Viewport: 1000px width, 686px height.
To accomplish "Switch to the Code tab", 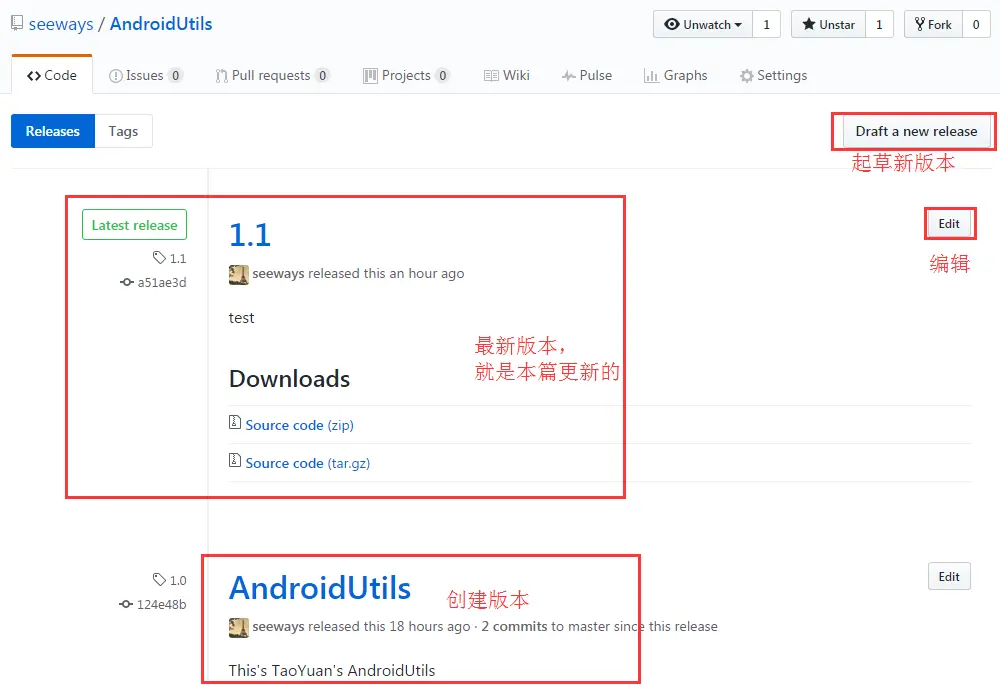I will coord(52,75).
